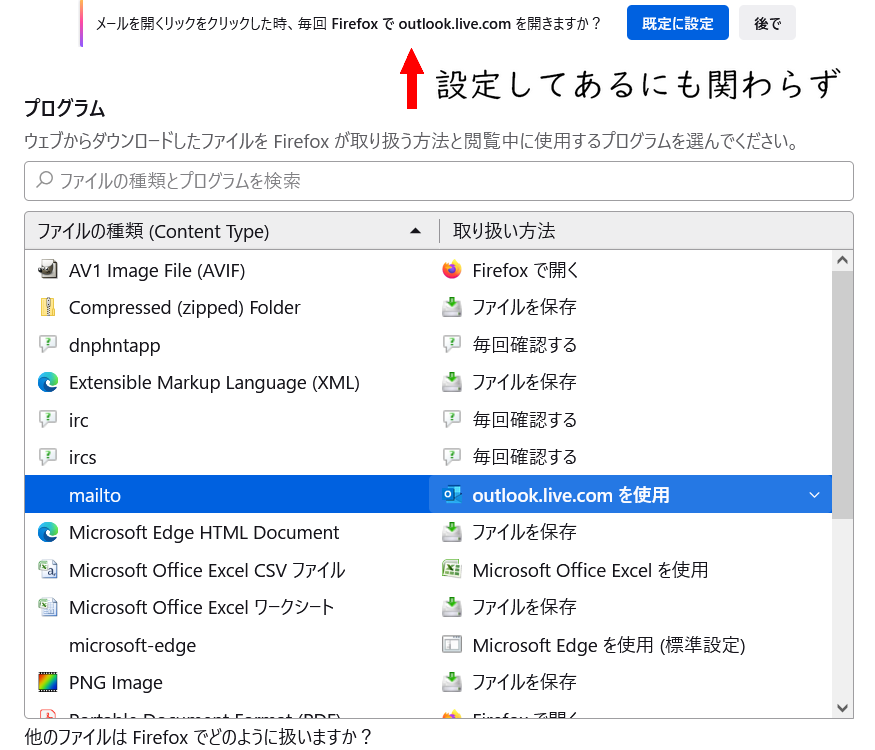Click the Excel icon beside Microsoft Office Excel を使用
The image size is (875, 750).
pos(452,570)
